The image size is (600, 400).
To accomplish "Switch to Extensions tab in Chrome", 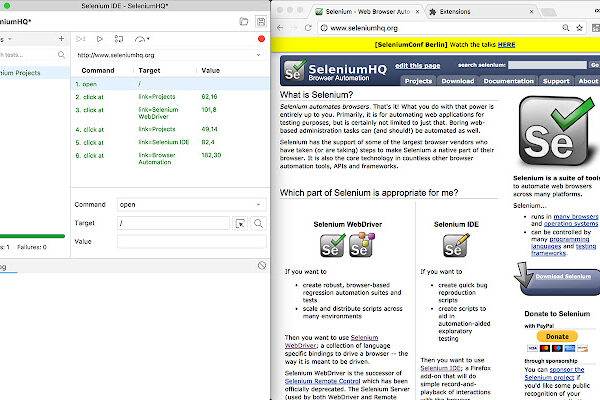I will 482,11.
